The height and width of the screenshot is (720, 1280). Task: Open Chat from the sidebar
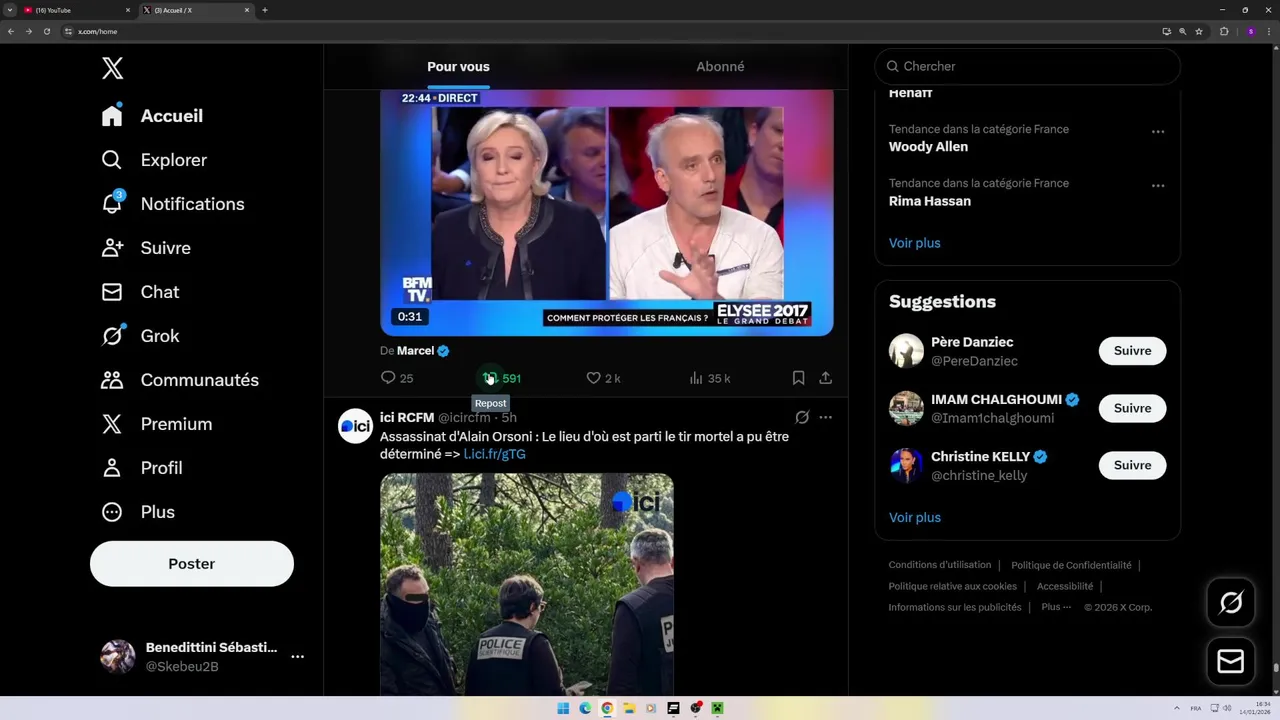pos(140,292)
